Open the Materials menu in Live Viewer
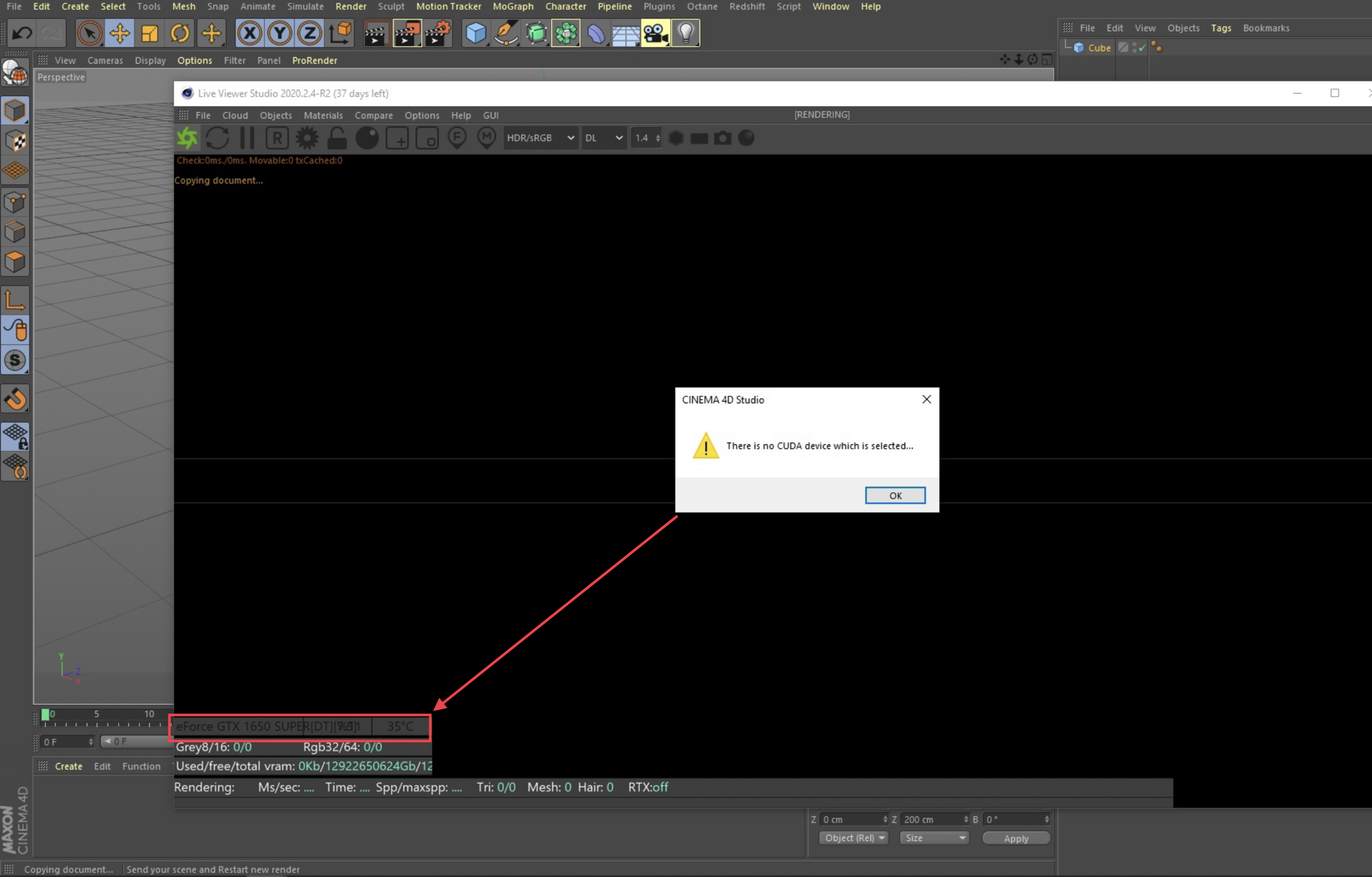1372x877 pixels. tap(323, 115)
